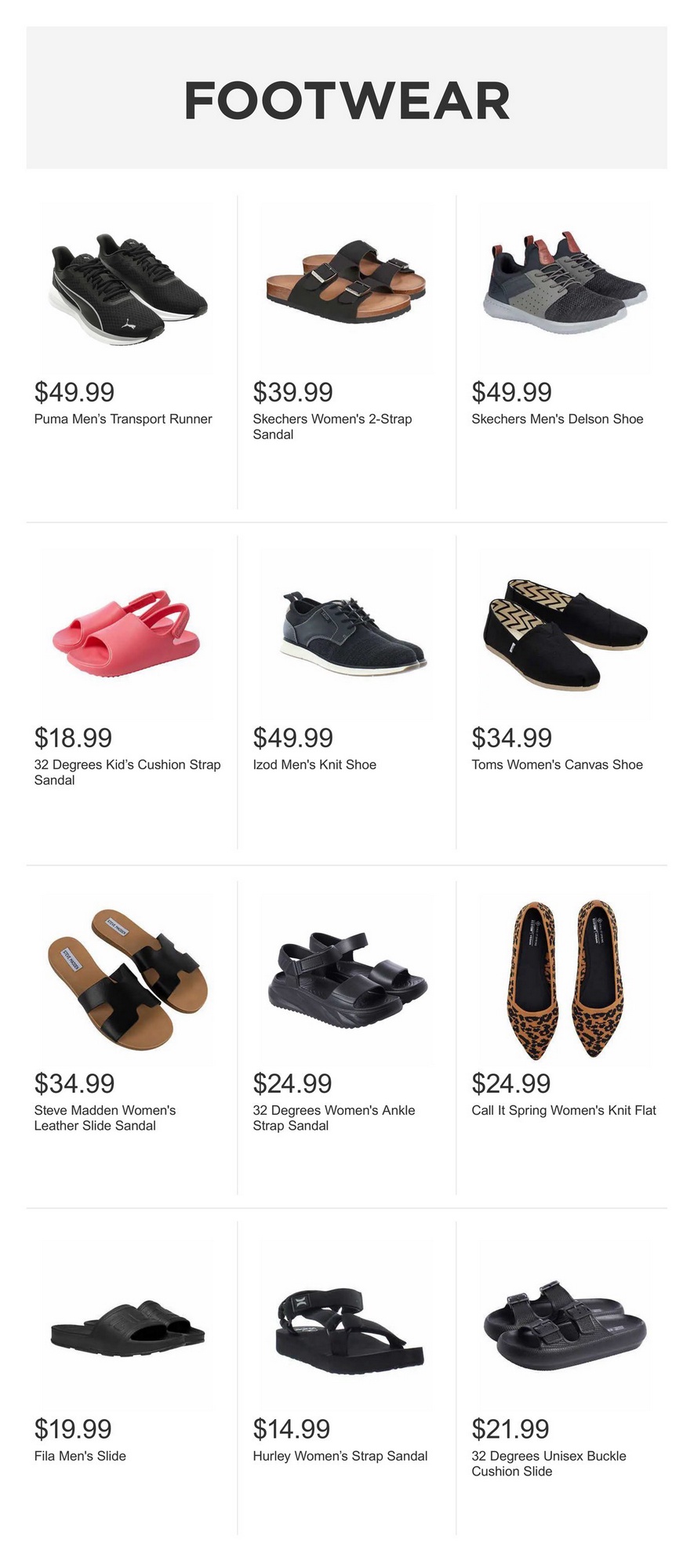
Task: Click the FOOTWEAR heading banner
Action: pos(347,100)
